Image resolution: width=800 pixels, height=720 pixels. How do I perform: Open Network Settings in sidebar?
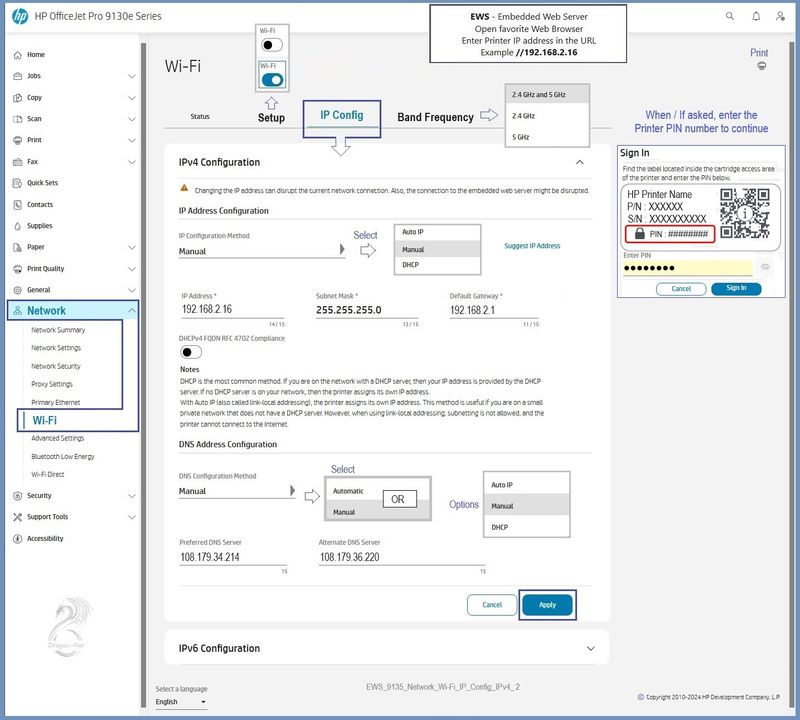click(56, 348)
